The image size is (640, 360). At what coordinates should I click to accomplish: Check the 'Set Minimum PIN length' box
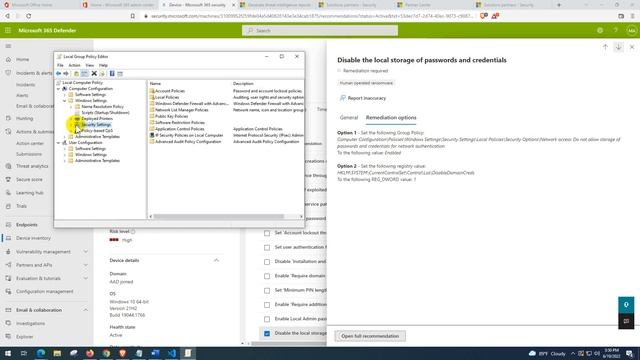[x=267, y=290]
